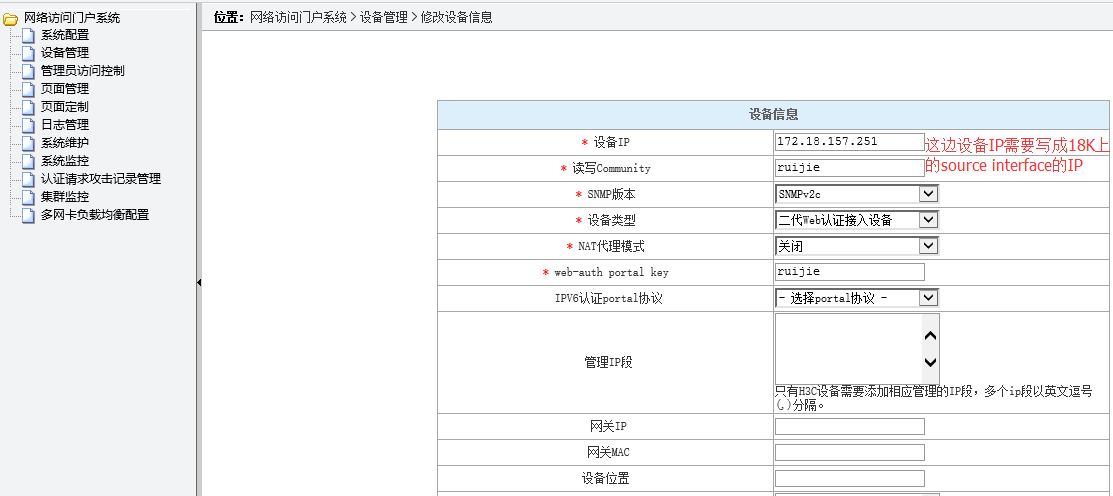
Task: Click the page icon beside 设备管理
Action: tap(28, 53)
